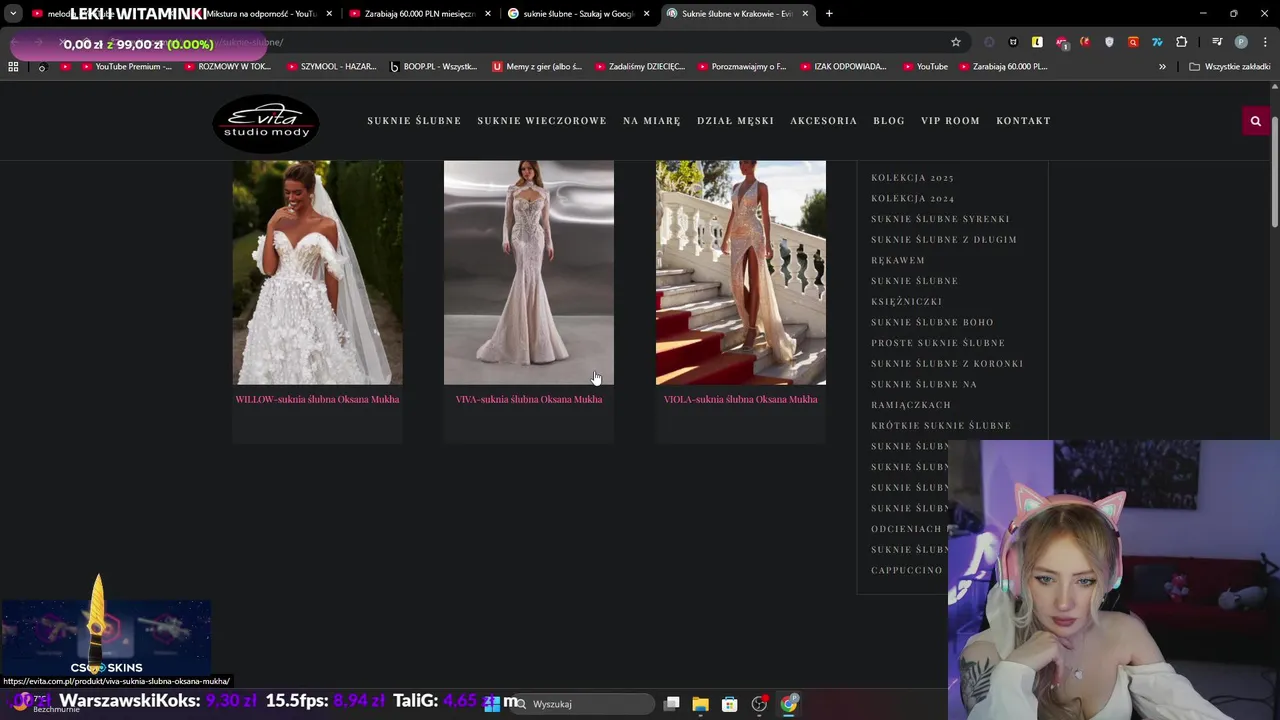View the VIOLA wedding dress photo
The height and width of the screenshot is (720, 1280).
point(741,272)
